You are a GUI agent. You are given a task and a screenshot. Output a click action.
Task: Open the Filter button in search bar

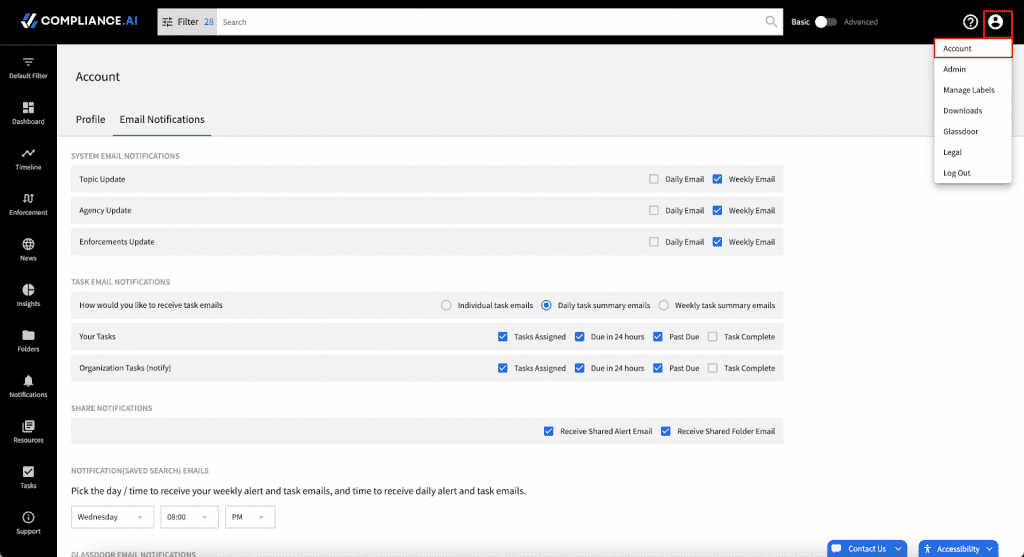[x=187, y=22]
